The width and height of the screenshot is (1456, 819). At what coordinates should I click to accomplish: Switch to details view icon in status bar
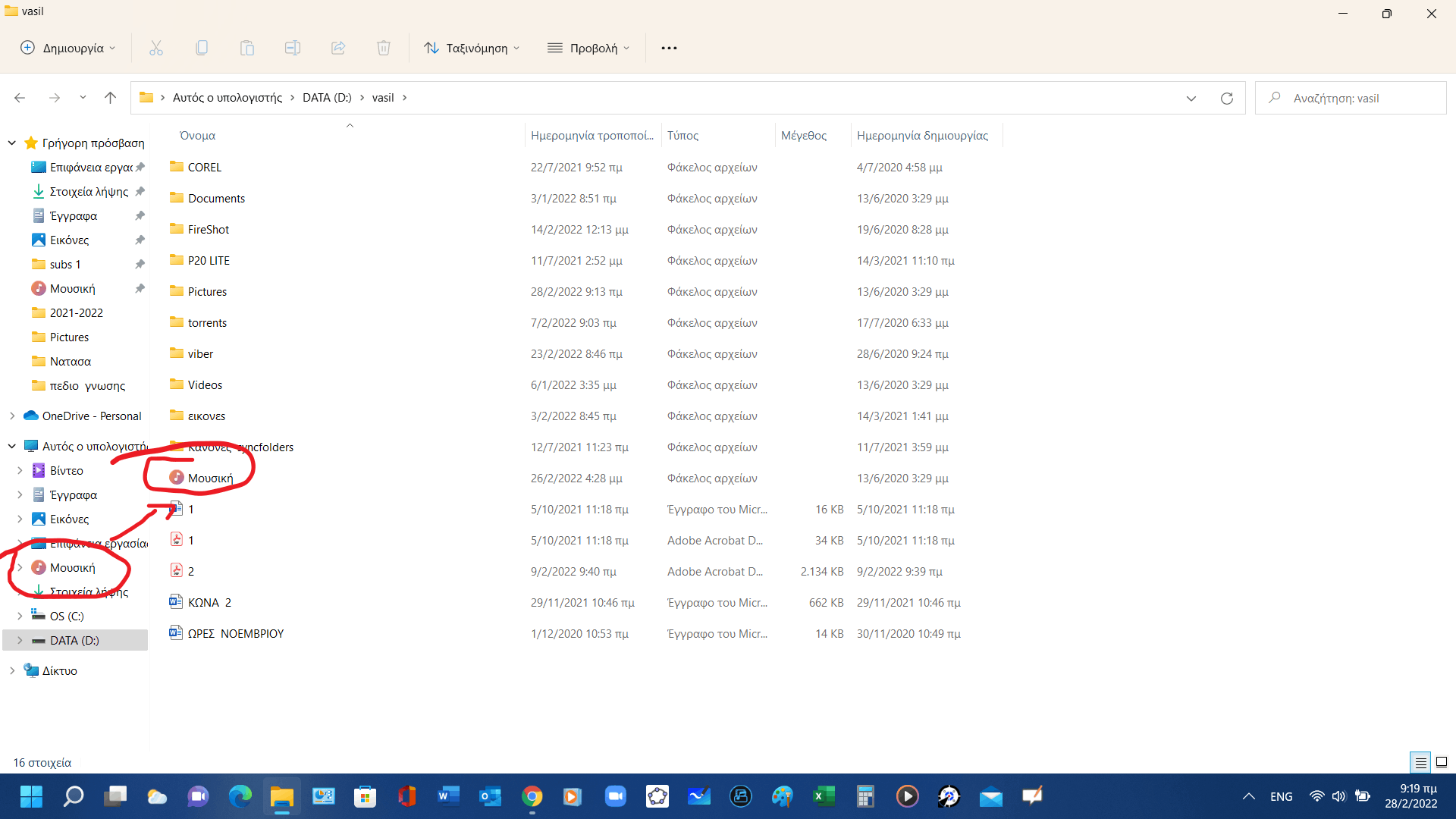click(x=1420, y=762)
